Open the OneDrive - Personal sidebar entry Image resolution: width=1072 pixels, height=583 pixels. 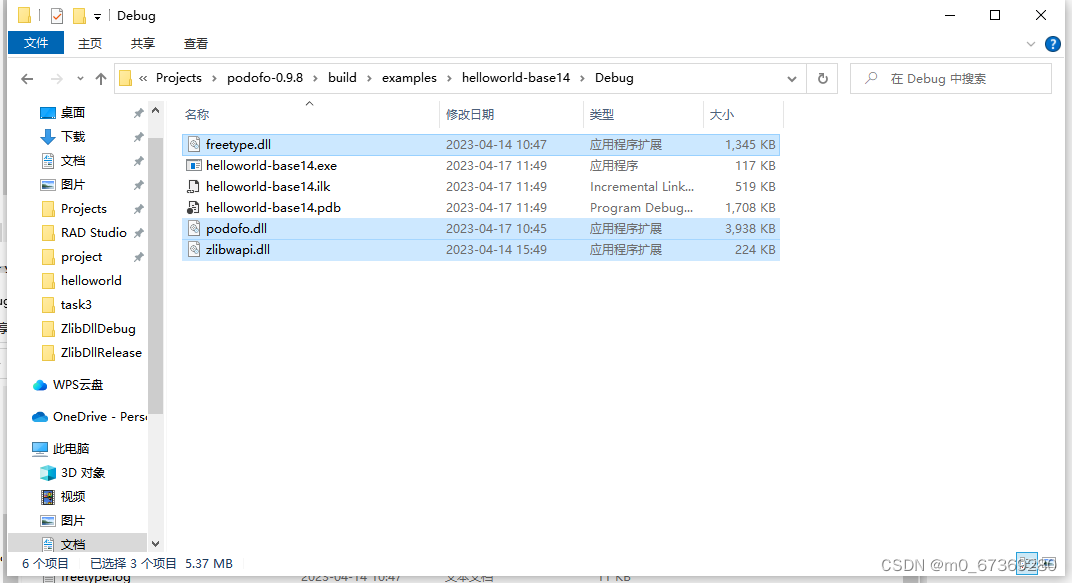click(83, 416)
